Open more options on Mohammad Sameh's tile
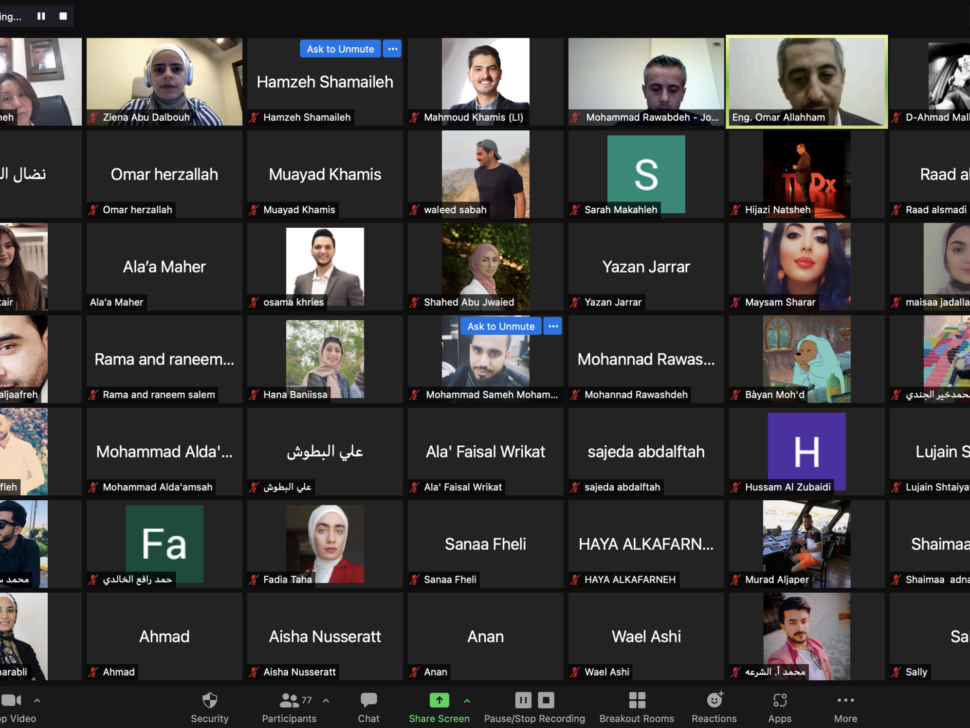This screenshot has width=970, height=728. click(x=553, y=326)
